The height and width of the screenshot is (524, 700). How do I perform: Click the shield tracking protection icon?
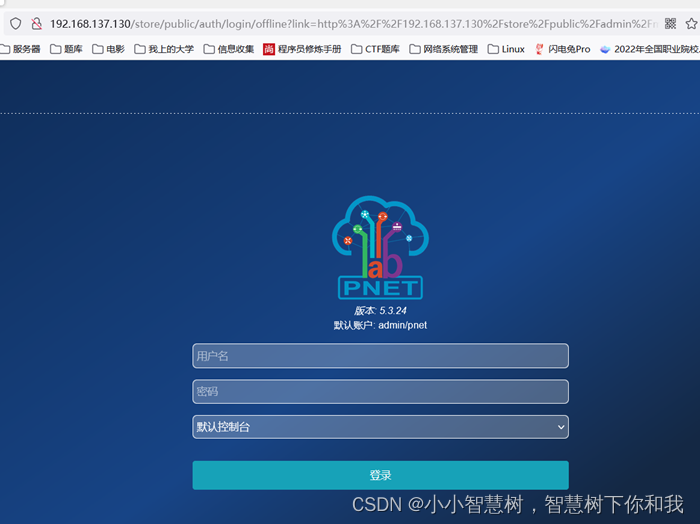pos(16,24)
